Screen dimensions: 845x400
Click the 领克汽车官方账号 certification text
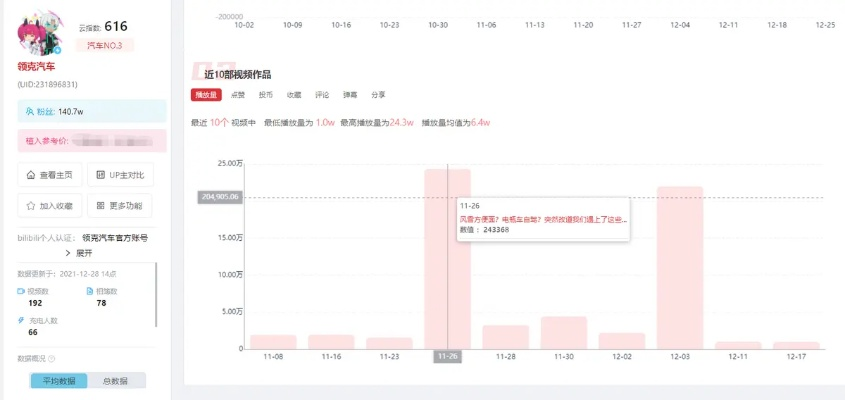click(115, 237)
